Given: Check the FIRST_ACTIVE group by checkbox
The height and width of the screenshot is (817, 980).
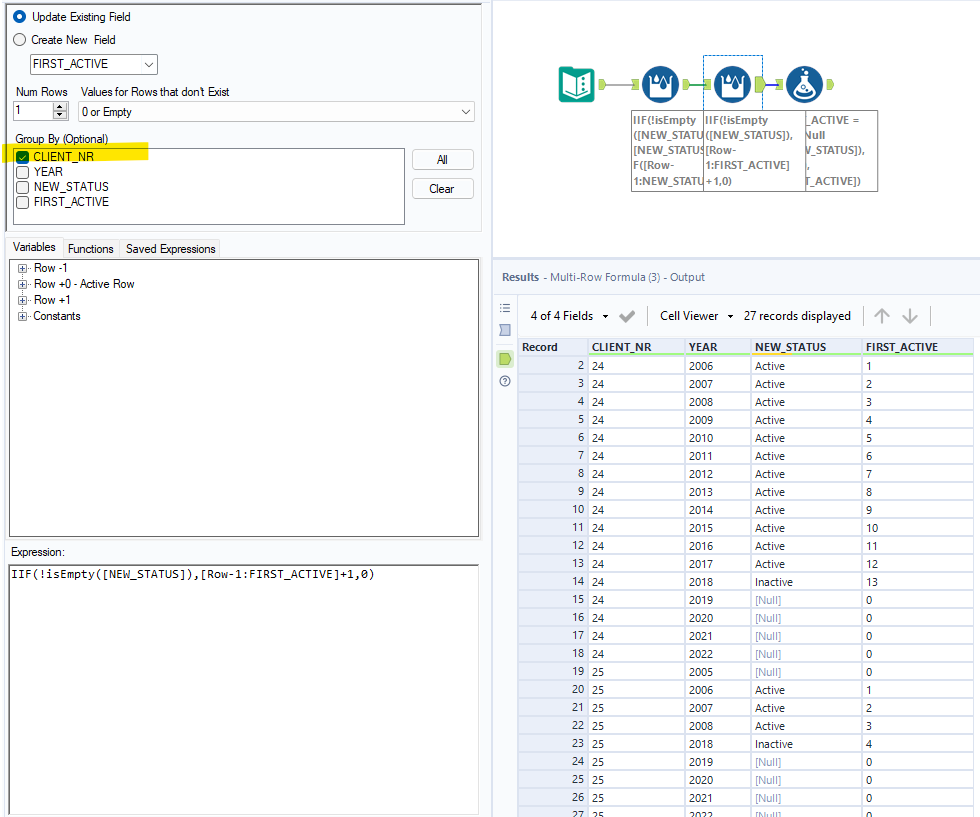Looking at the screenshot, I should click(22, 202).
